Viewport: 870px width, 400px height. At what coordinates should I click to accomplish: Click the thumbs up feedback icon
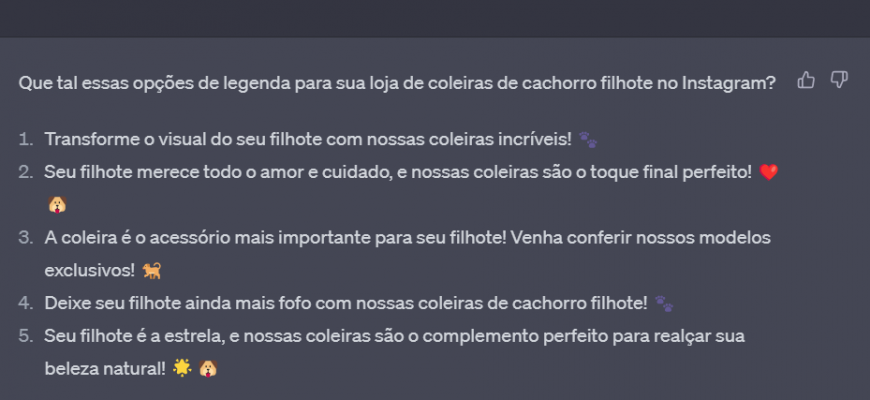coord(806,80)
